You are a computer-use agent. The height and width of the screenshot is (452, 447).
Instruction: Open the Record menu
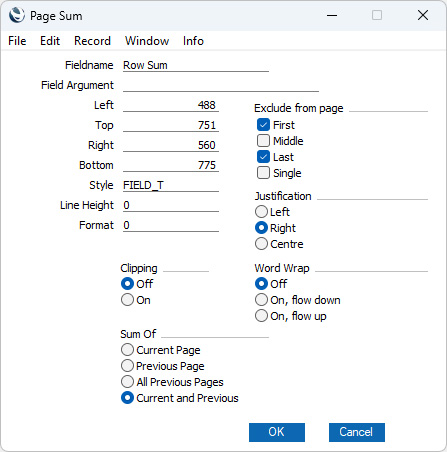(x=92, y=41)
